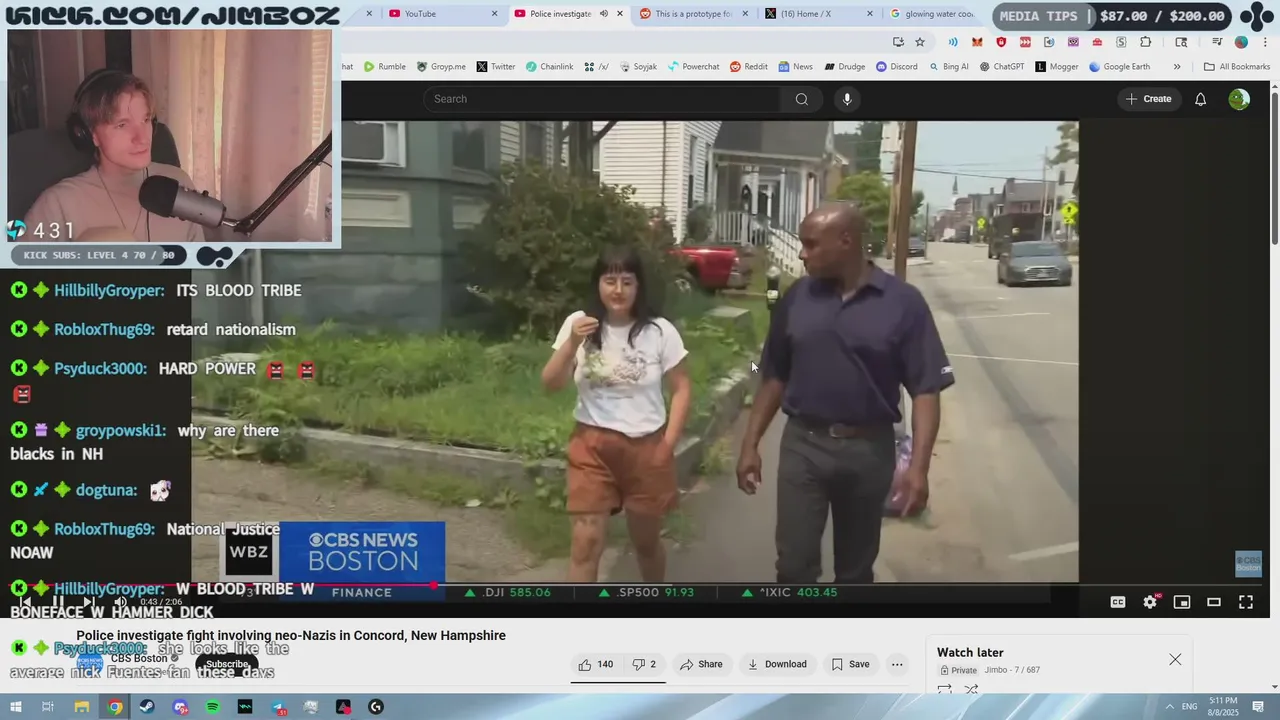1280x720 pixels.
Task: Save the video to a playlist
Action: [x=850, y=664]
